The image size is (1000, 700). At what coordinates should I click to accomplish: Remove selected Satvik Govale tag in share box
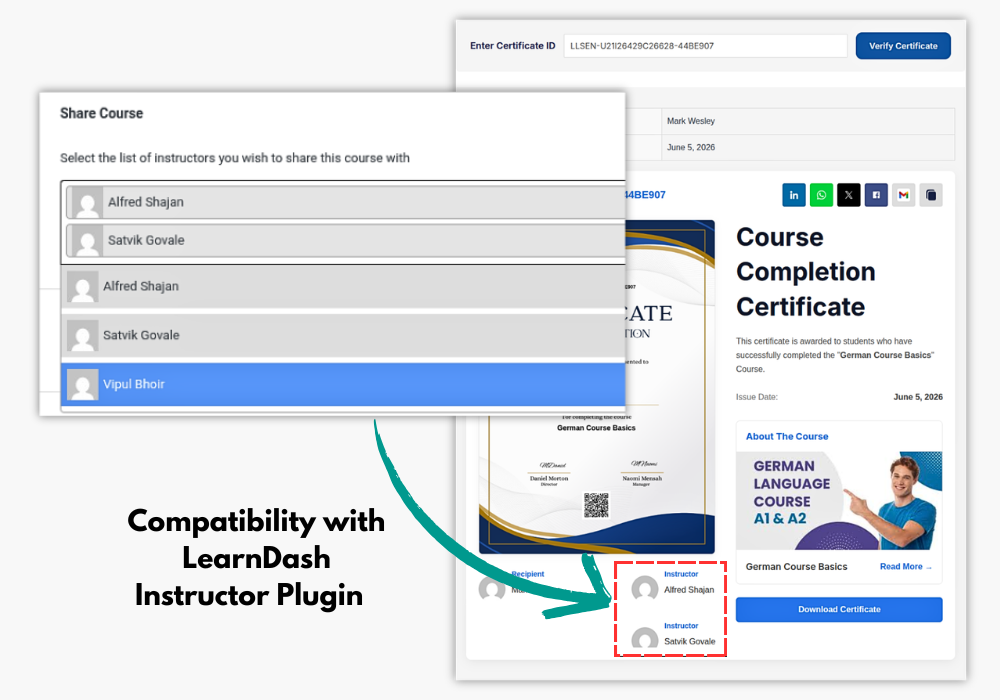[346, 240]
